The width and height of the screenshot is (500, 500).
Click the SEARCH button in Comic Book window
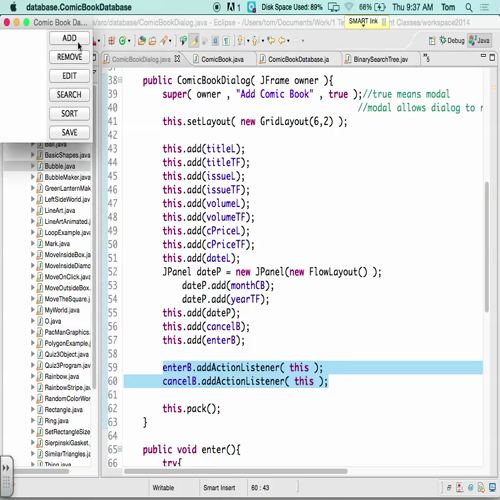tap(69, 95)
